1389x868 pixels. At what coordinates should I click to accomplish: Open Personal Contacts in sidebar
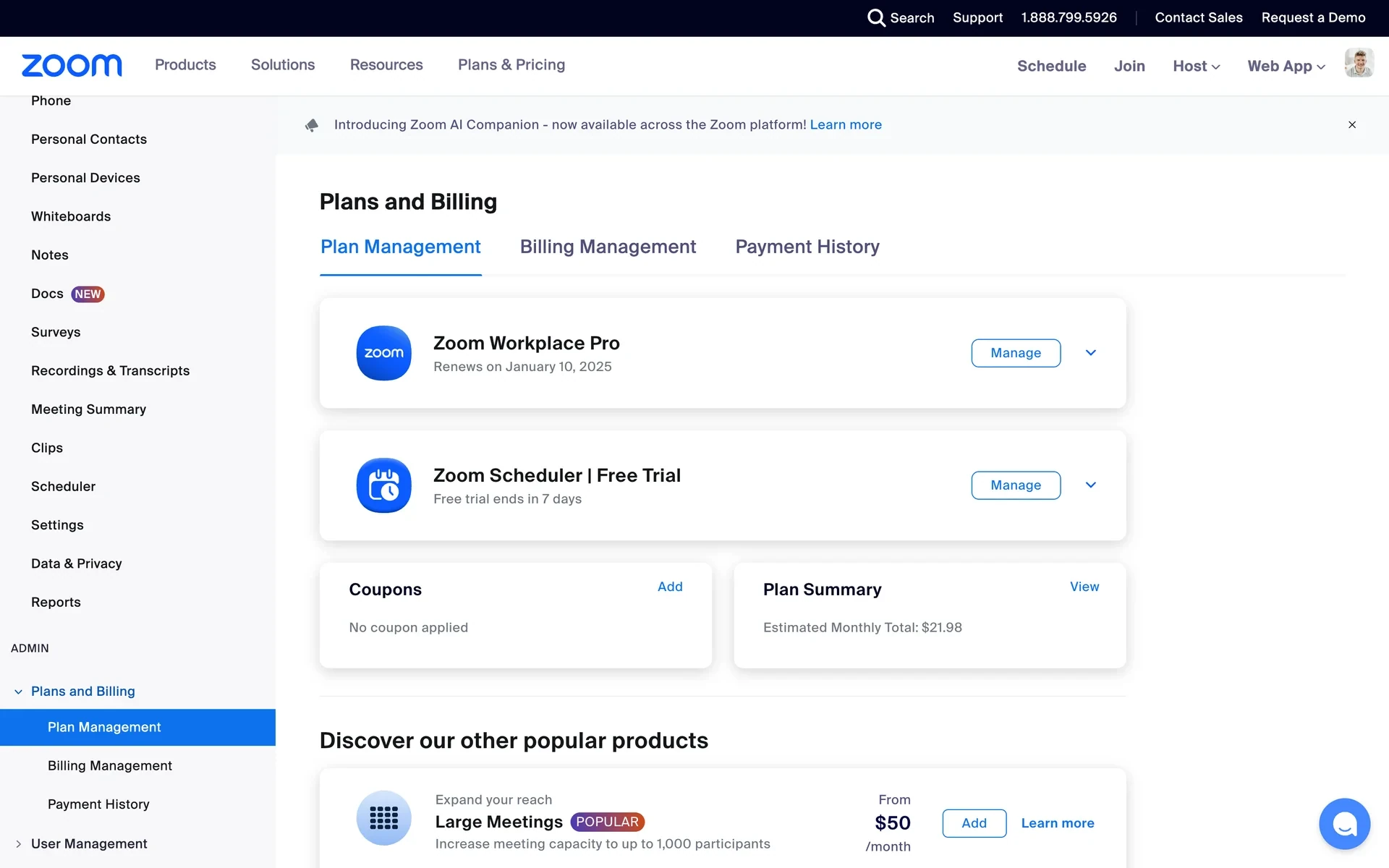(x=89, y=139)
